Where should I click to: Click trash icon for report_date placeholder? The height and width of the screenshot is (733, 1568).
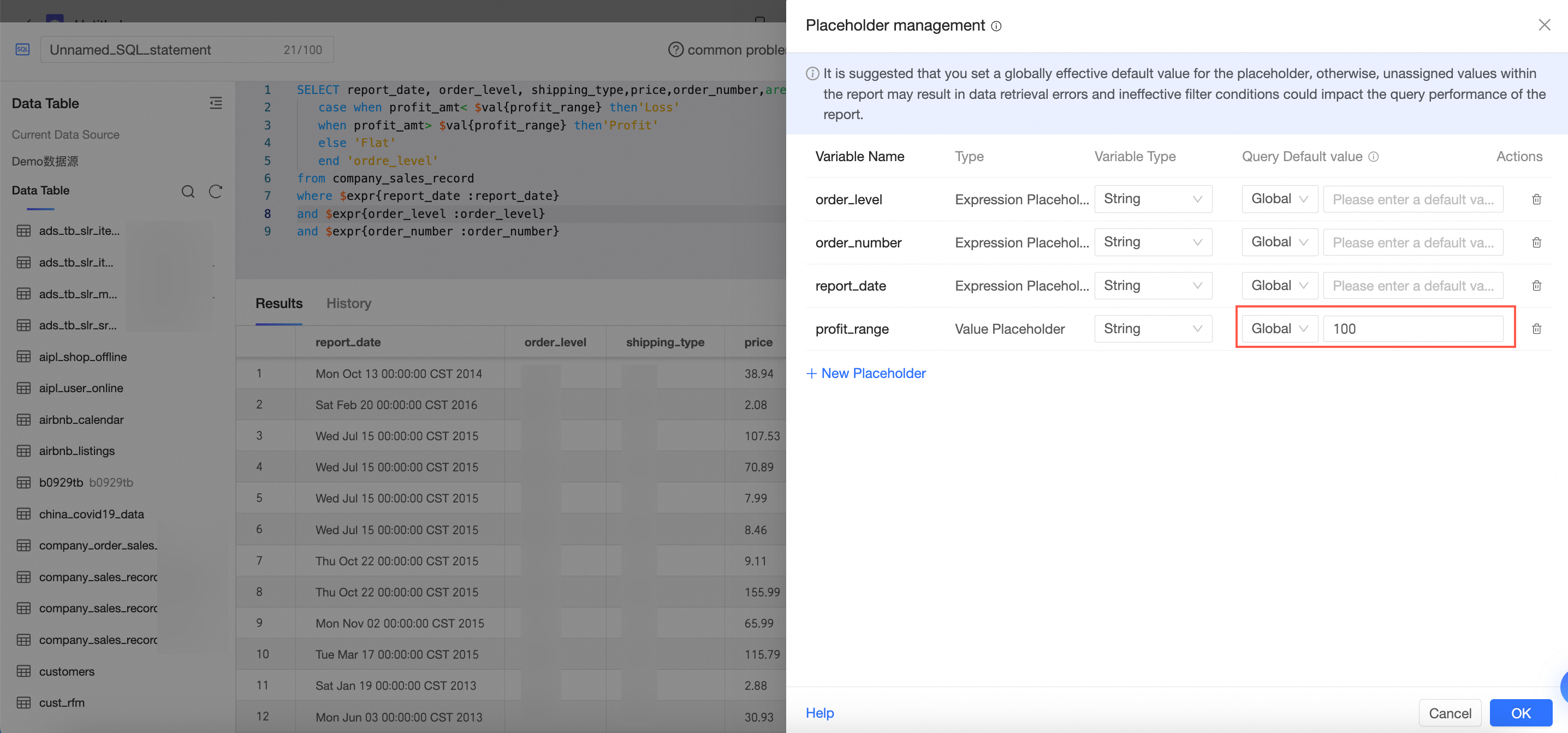[x=1536, y=286]
